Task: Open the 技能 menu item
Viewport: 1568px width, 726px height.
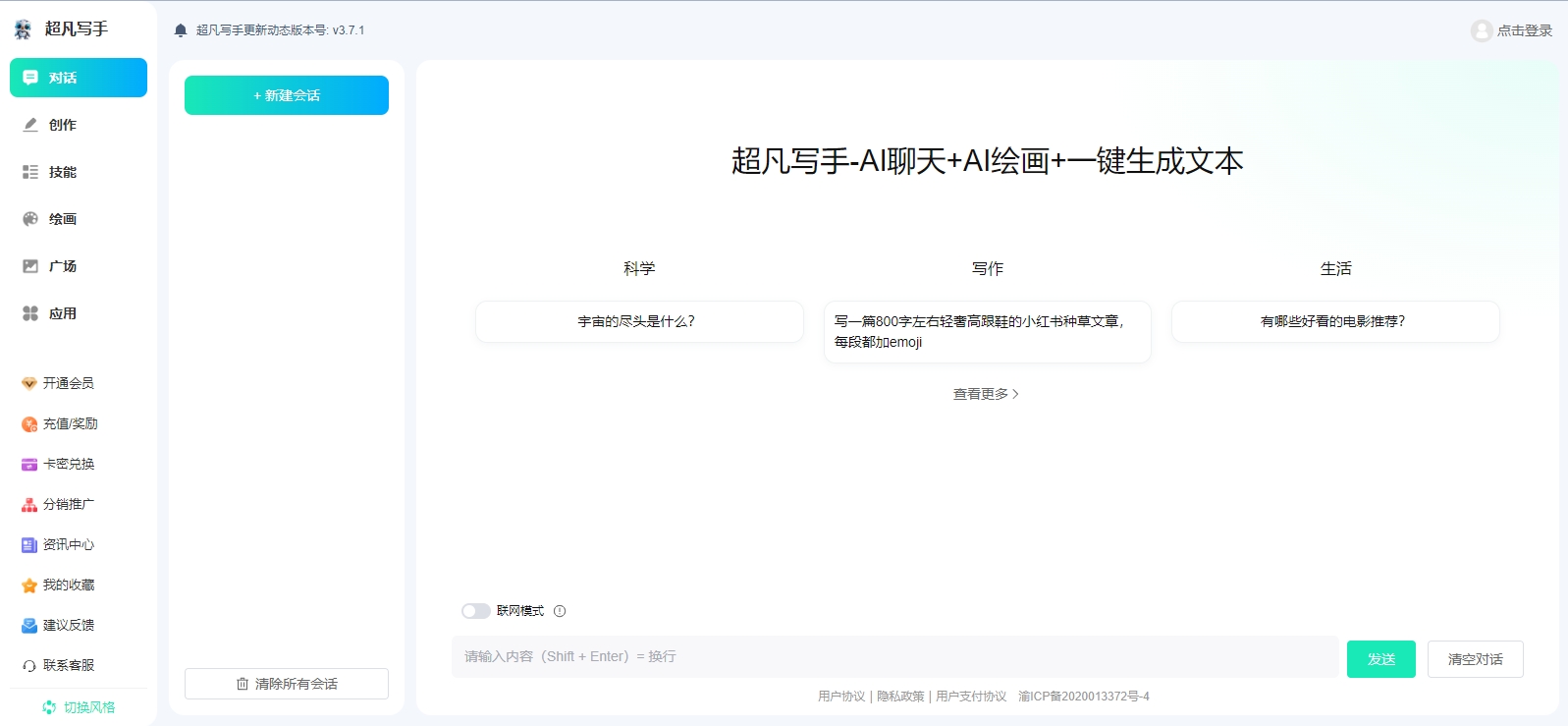Action: click(x=79, y=172)
